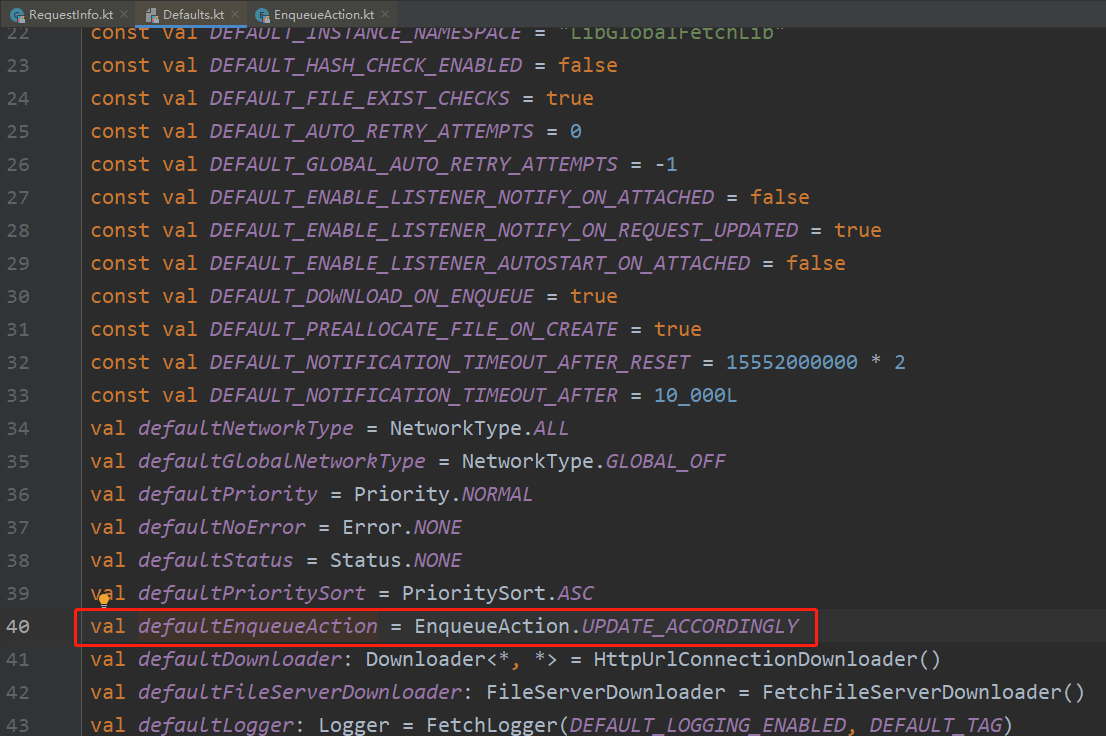The image size is (1106, 736).
Task: Click the Kotlin file icon on EnqueueAction.kt
Action: point(262,15)
